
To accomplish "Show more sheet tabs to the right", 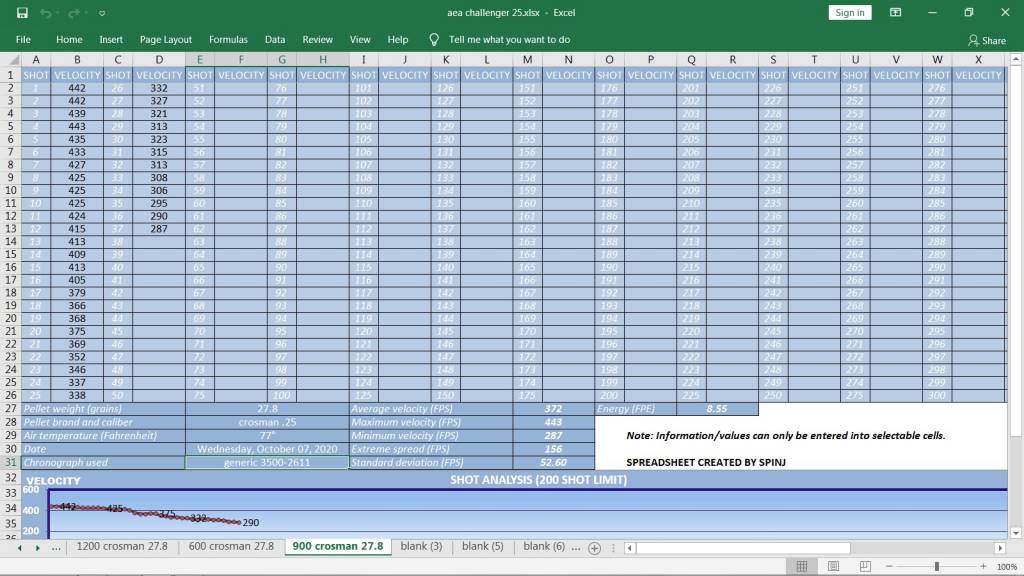I will [575, 547].
